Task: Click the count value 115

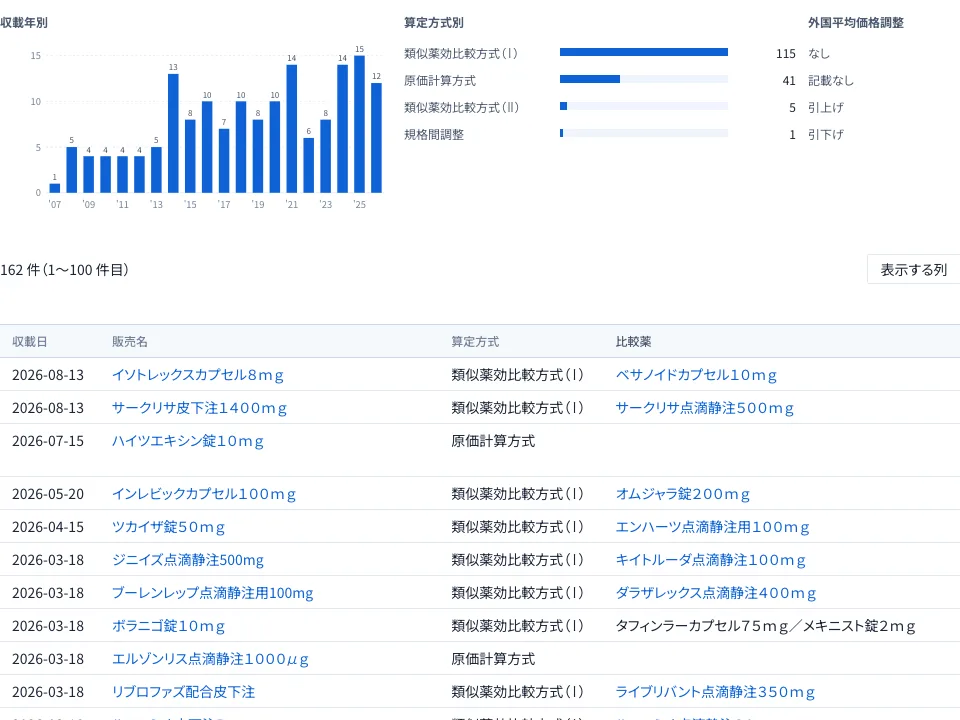Action: click(x=786, y=53)
